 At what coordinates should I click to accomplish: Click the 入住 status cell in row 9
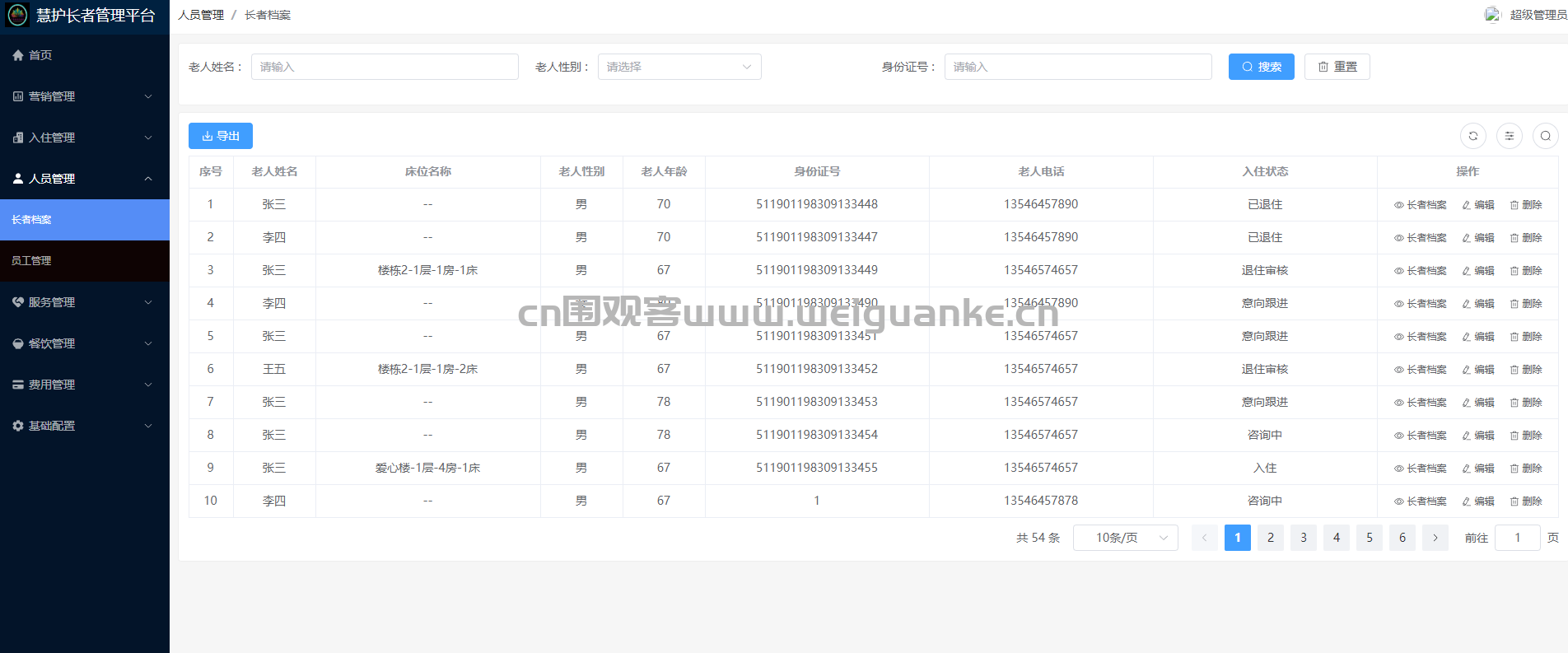1265,468
